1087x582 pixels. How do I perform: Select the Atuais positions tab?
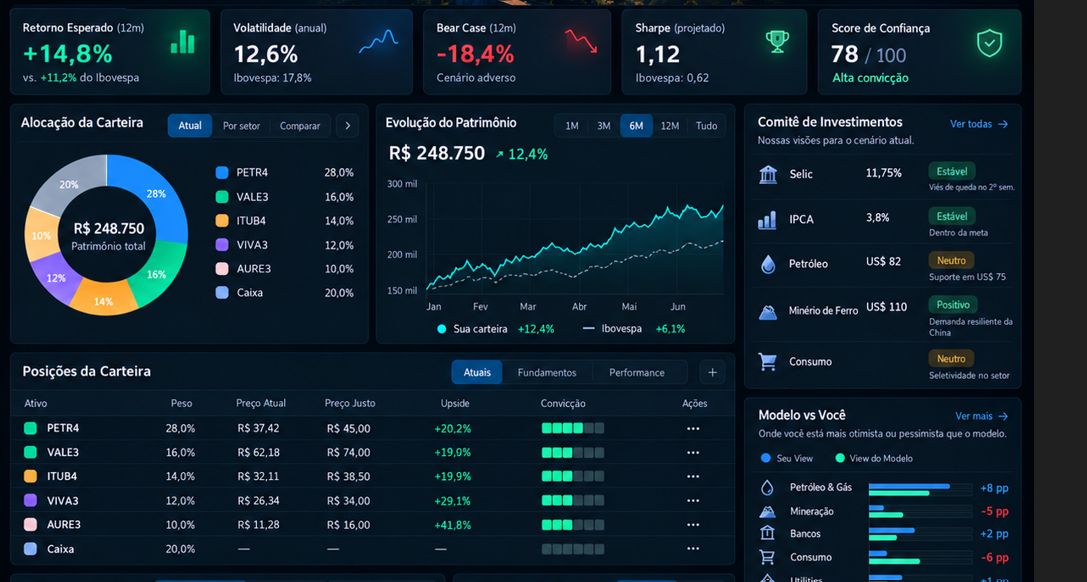(x=477, y=372)
